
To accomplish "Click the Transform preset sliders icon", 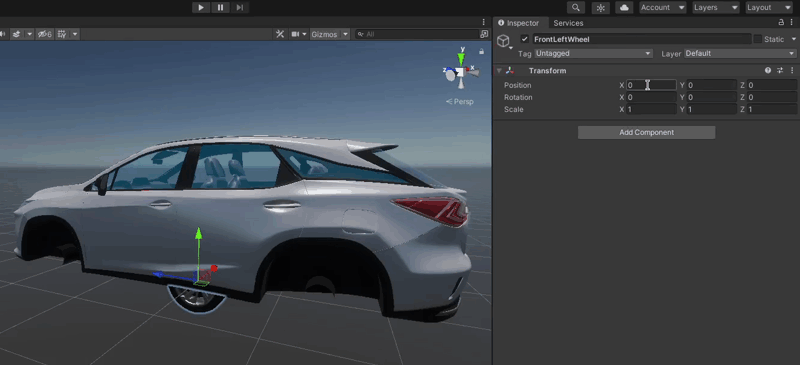I will 780,70.
